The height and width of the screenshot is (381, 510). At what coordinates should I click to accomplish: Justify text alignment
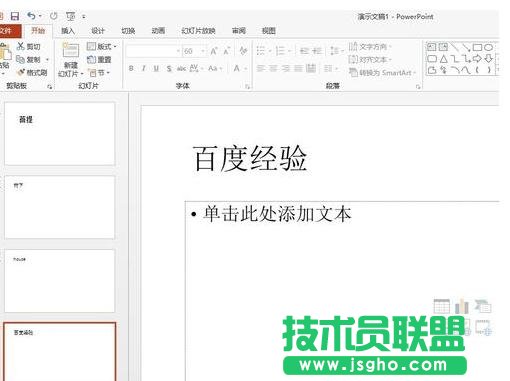(298, 69)
